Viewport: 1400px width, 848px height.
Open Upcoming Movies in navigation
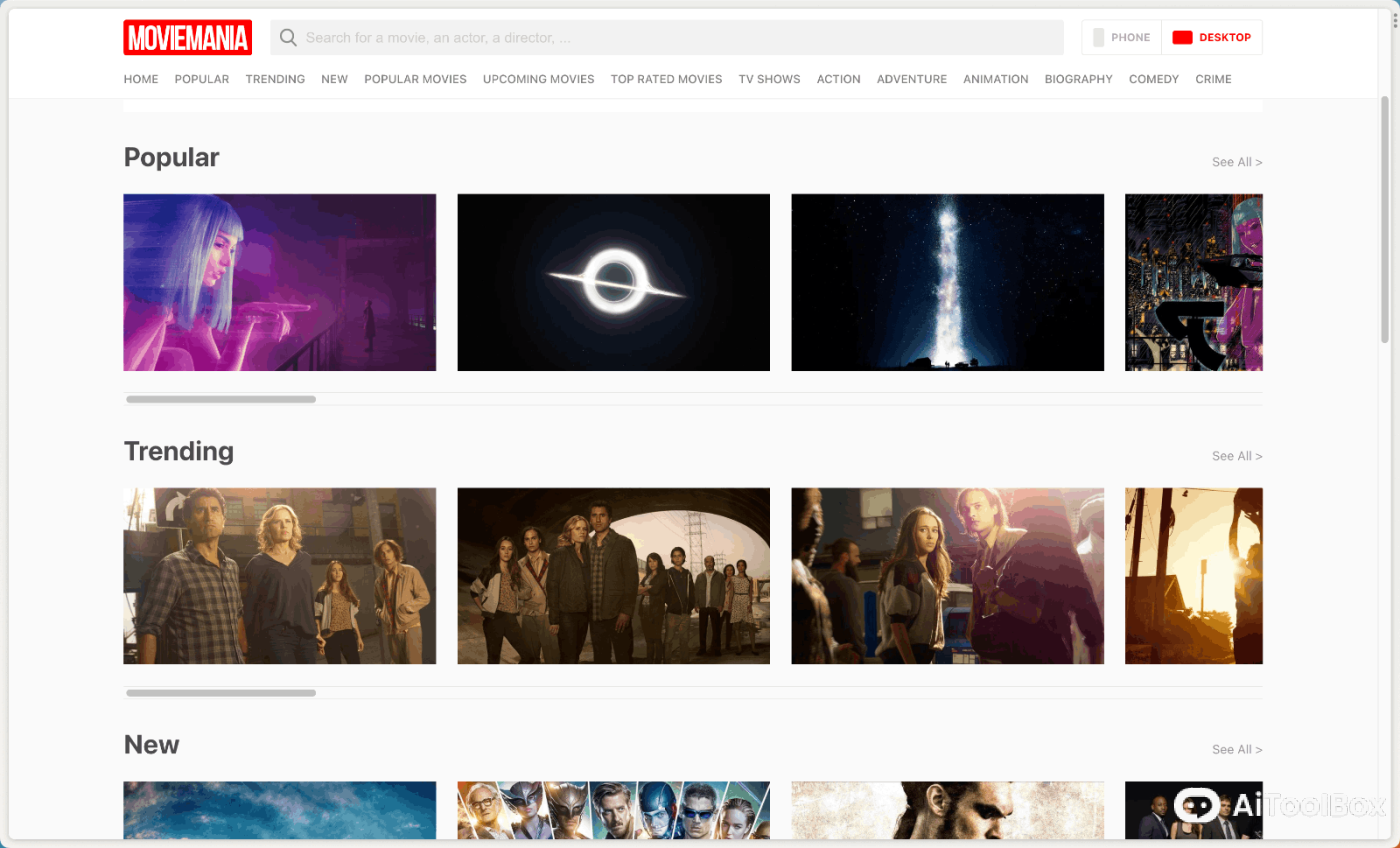point(538,79)
